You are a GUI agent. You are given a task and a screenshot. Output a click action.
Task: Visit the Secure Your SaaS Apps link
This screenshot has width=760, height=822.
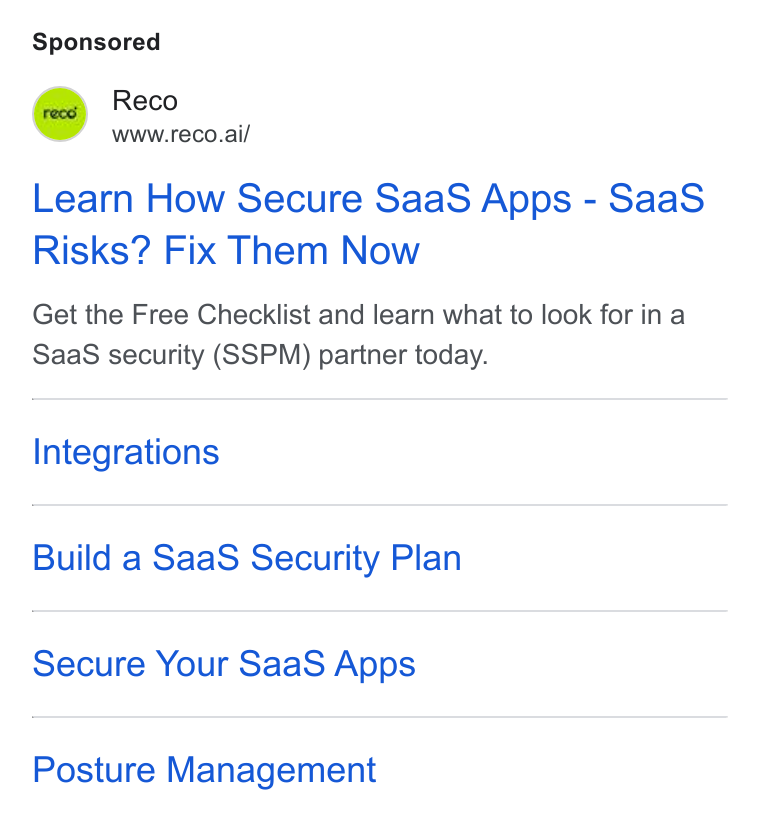224,664
